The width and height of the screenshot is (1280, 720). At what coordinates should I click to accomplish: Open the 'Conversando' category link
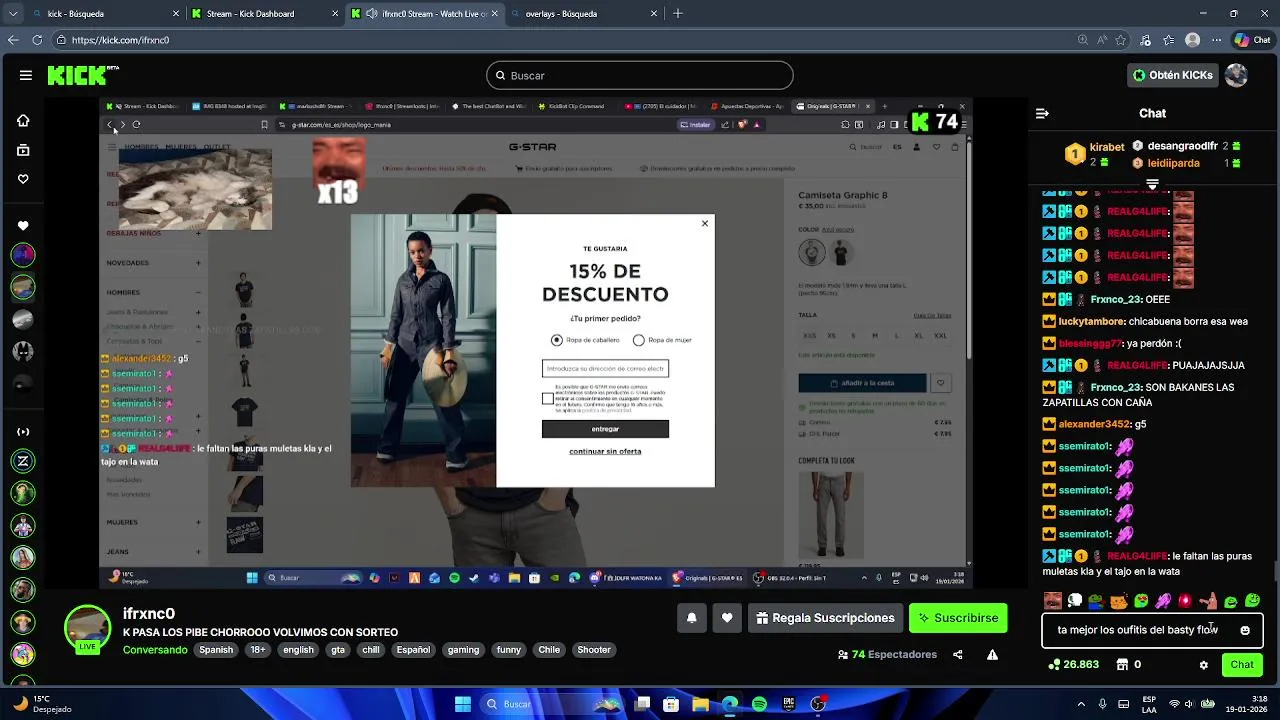coord(155,650)
